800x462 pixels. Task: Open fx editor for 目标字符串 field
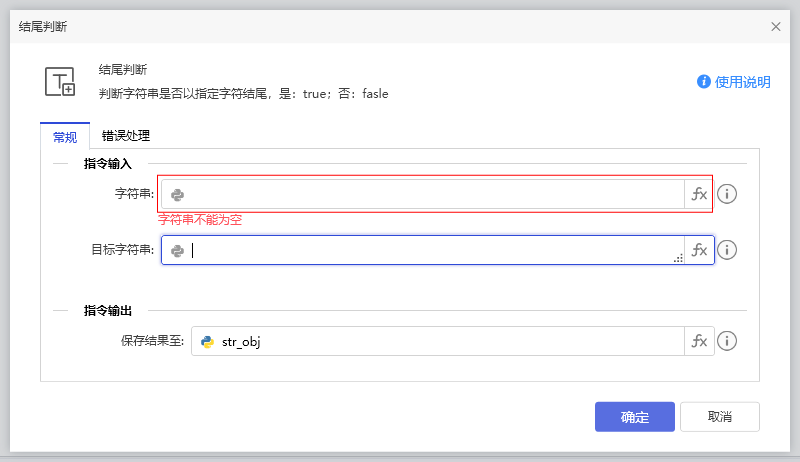(x=699, y=250)
